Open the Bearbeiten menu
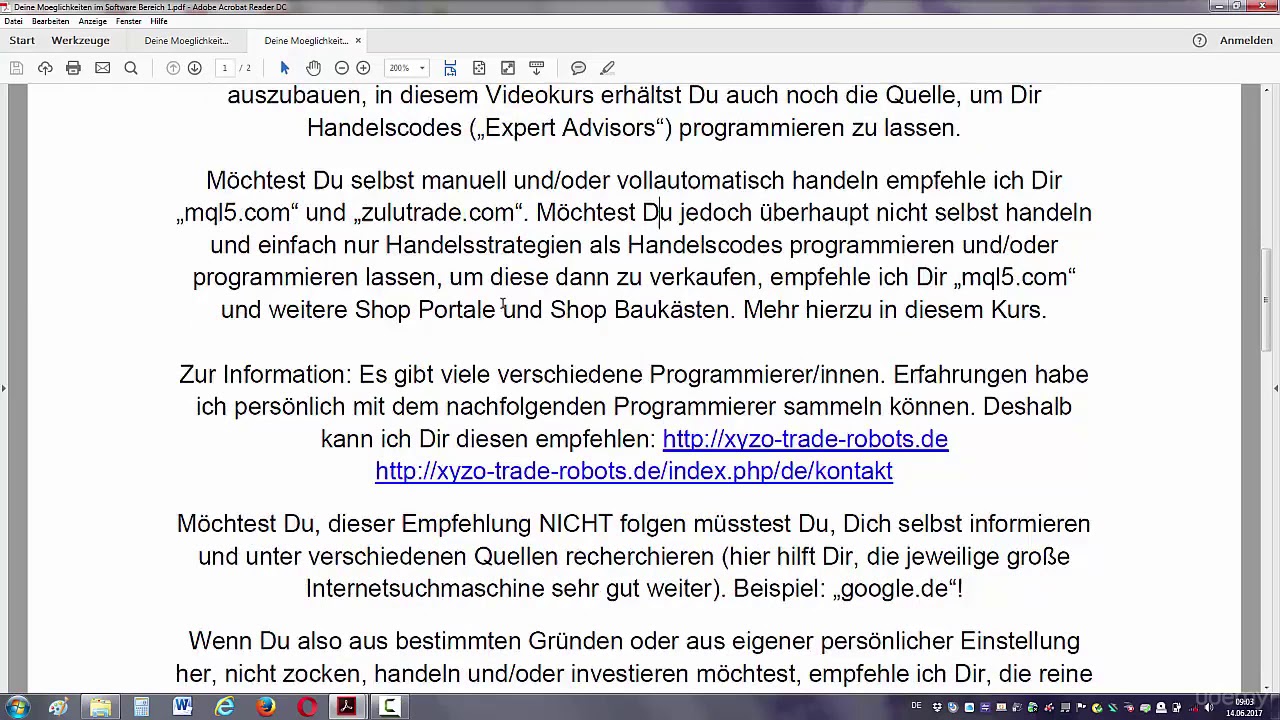The height and width of the screenshot is (720, 1280). pyautogui.click(x=50, y=21)
